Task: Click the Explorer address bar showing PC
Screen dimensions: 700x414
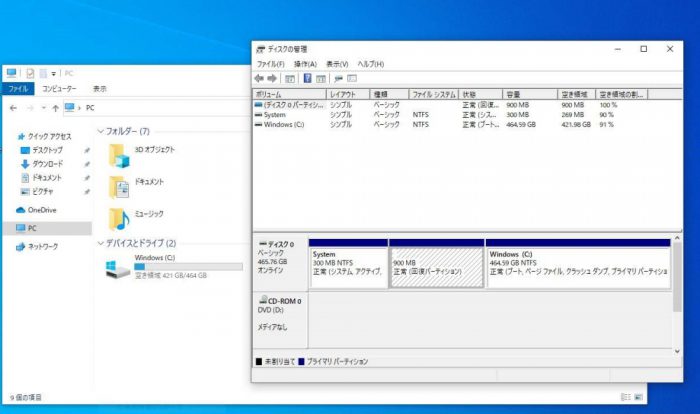Action: (x=156, y=108)
